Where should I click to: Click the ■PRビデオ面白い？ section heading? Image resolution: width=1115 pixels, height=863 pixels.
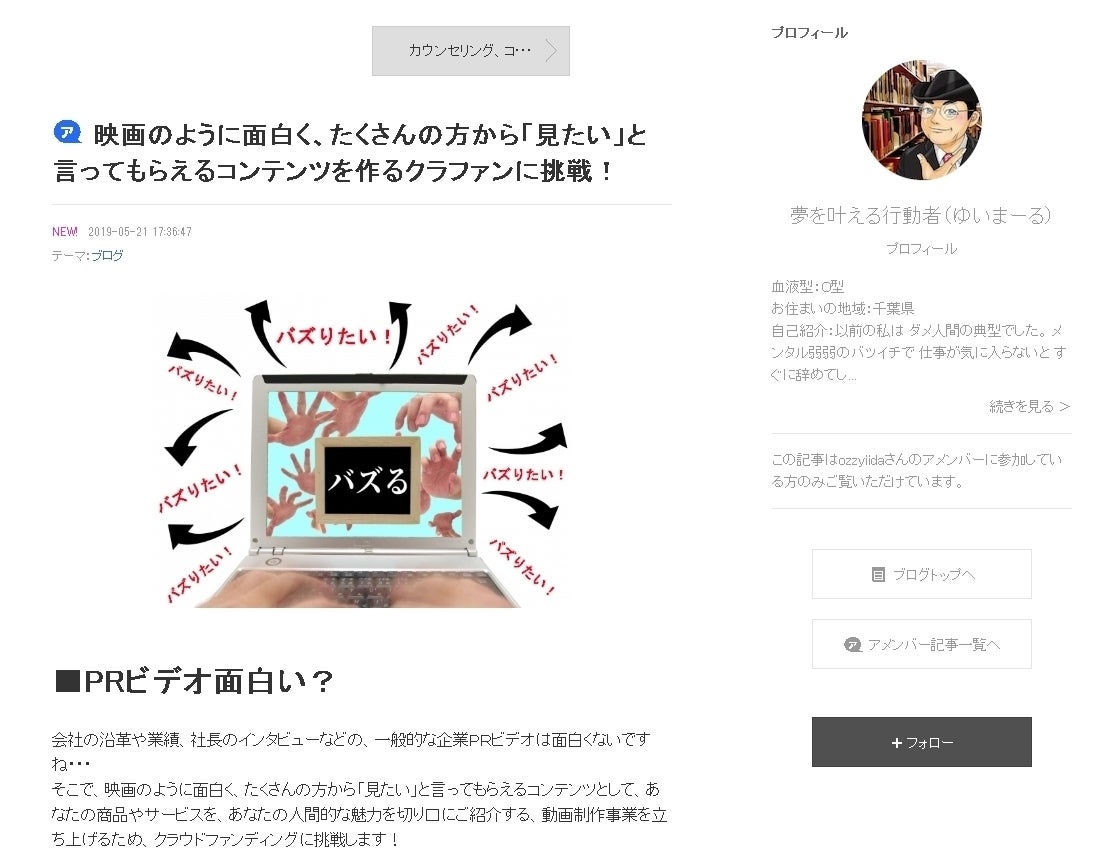coord(193,681)
